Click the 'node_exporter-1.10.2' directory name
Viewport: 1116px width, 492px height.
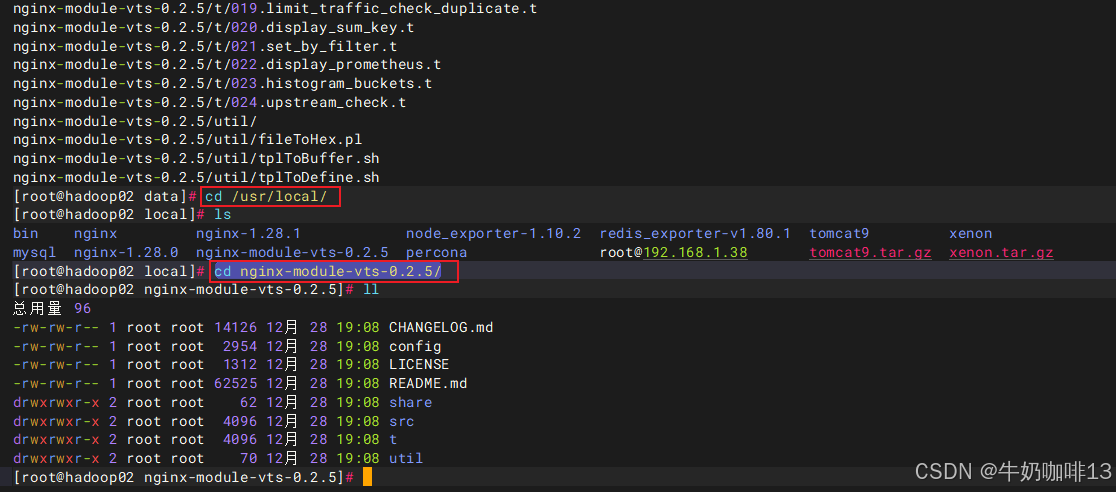coord(493,234)
